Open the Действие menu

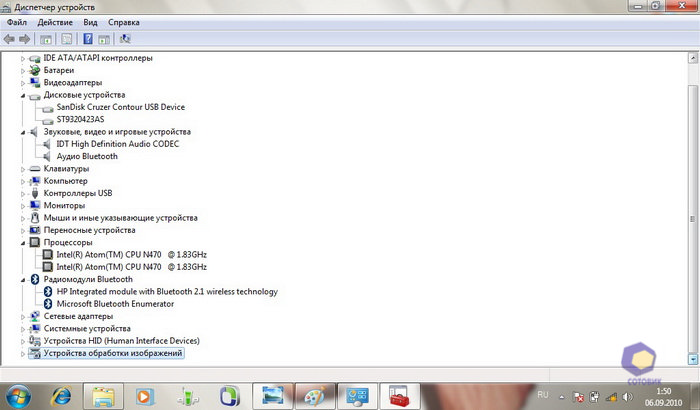(54, 21)
